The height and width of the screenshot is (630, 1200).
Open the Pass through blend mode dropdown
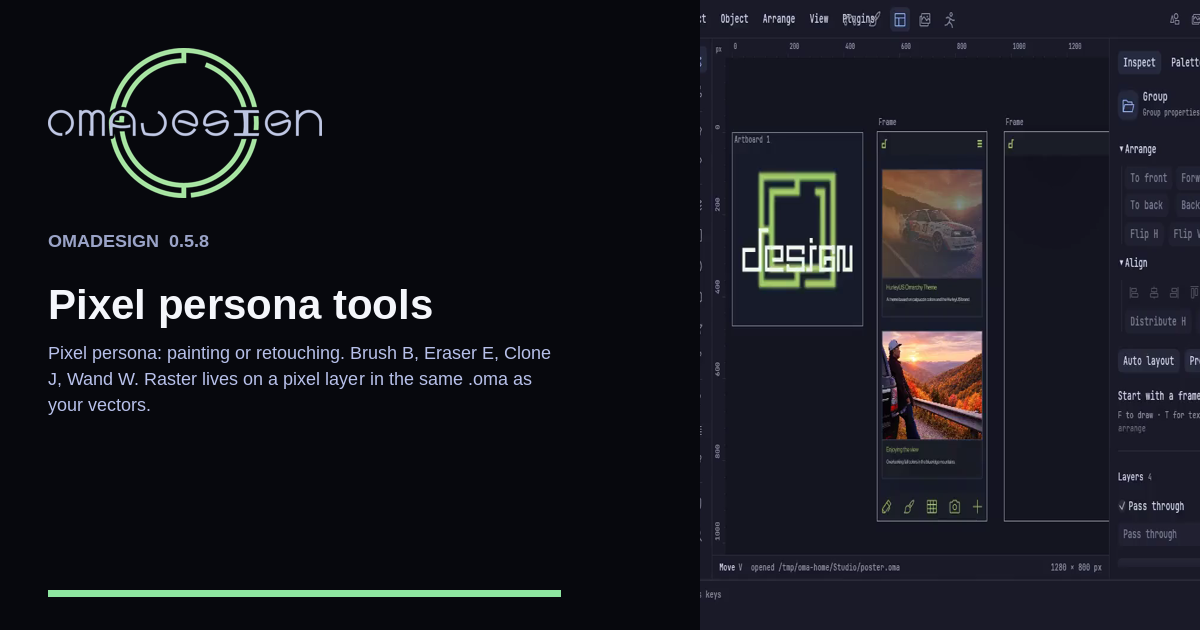pos(1159,534)
